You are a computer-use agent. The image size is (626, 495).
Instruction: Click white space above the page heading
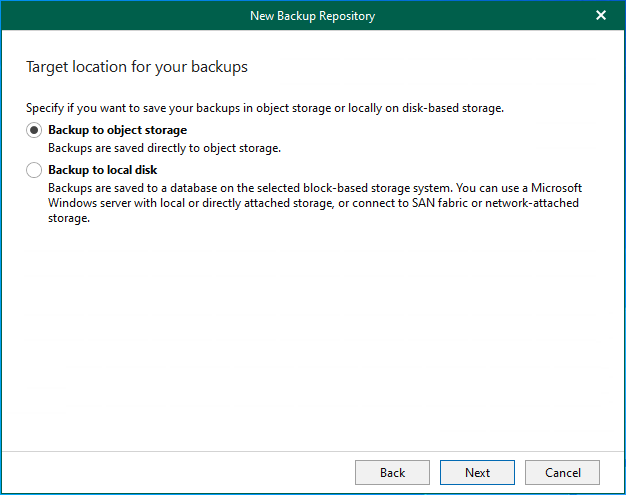click(312, 42)
